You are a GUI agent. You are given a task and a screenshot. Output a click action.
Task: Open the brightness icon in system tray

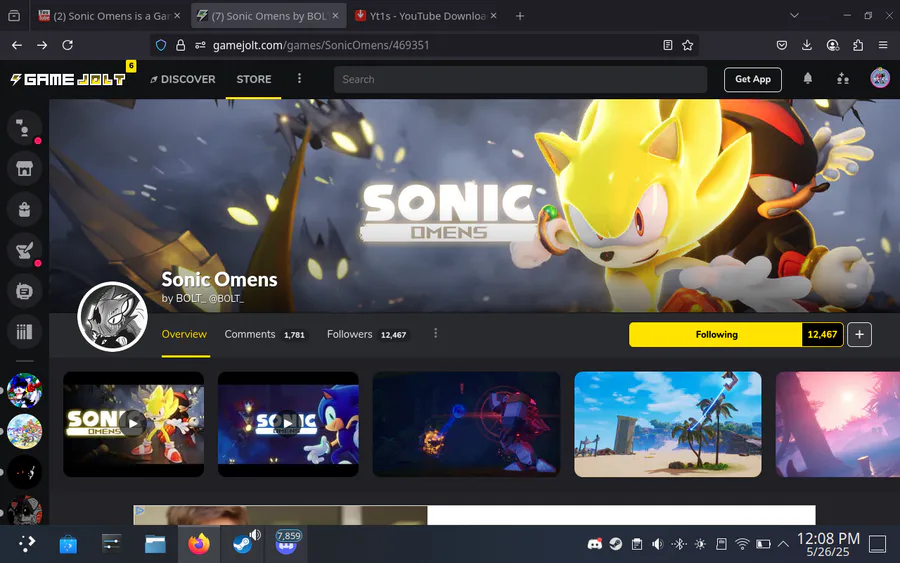(x=700, y=544)
